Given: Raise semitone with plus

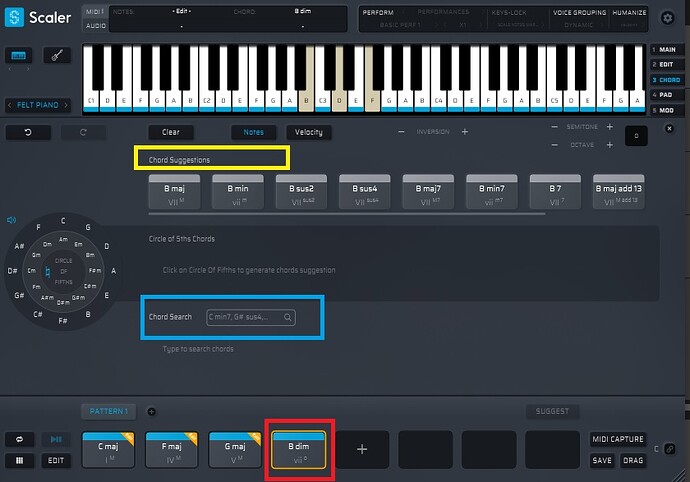Looking at the screenshot, I should tap(609, 127).
